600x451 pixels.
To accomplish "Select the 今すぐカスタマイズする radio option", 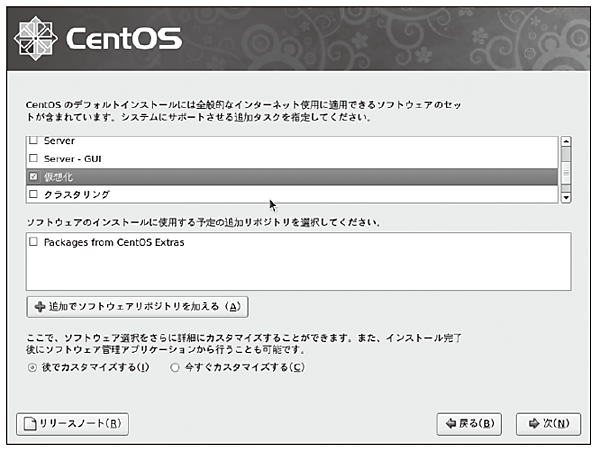I will coord(175,367).
